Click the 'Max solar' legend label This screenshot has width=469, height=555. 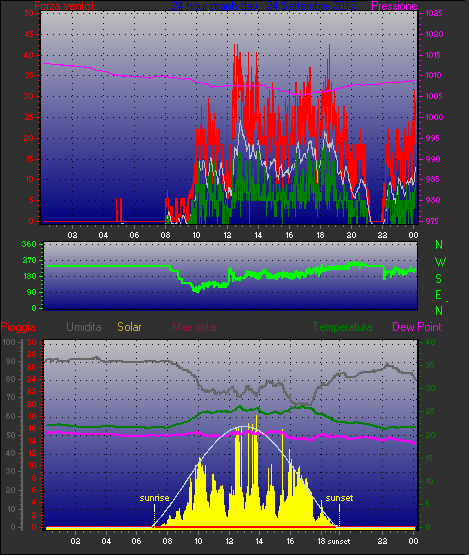[x=195, y=327]
